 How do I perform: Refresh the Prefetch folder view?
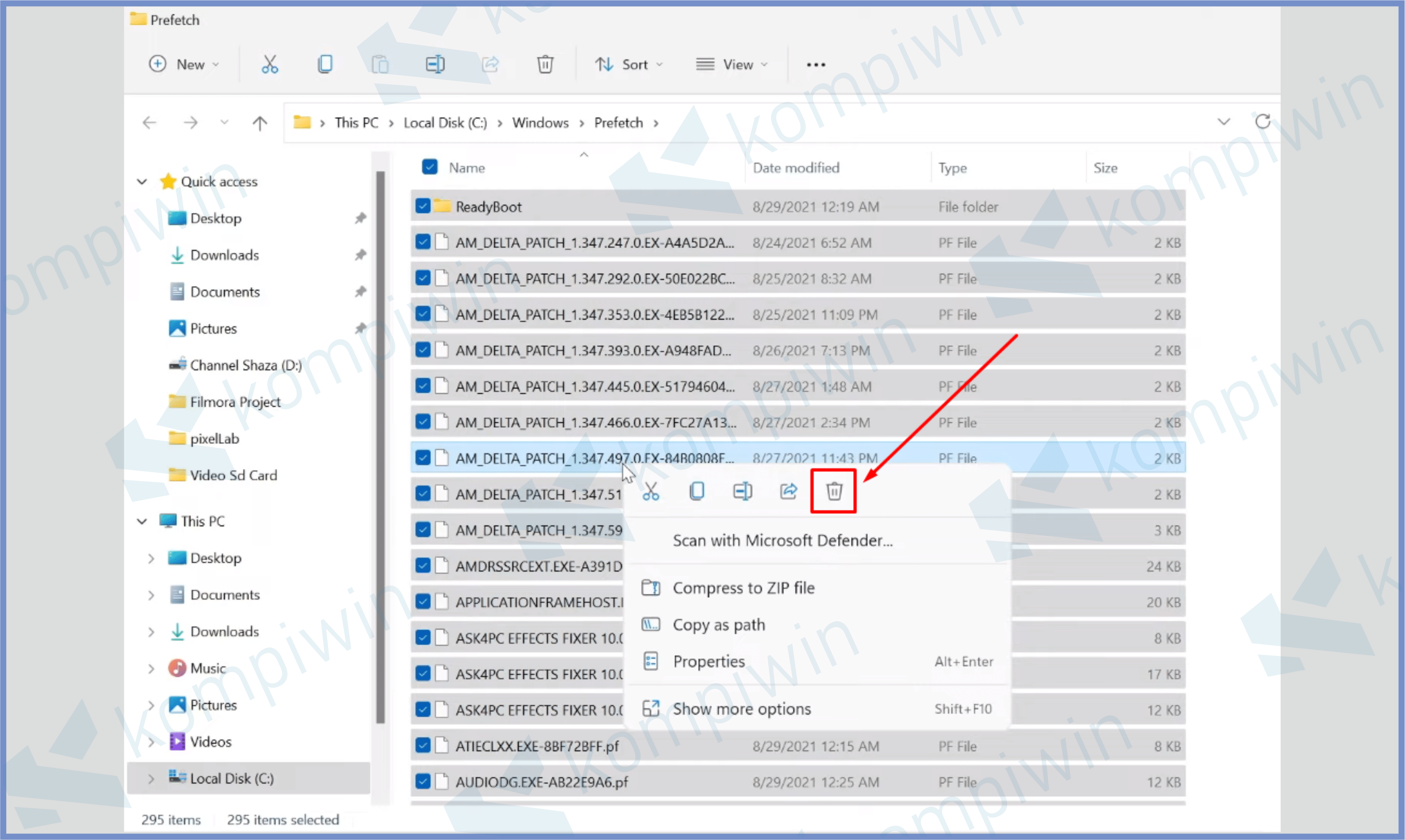pos(1263,122)
